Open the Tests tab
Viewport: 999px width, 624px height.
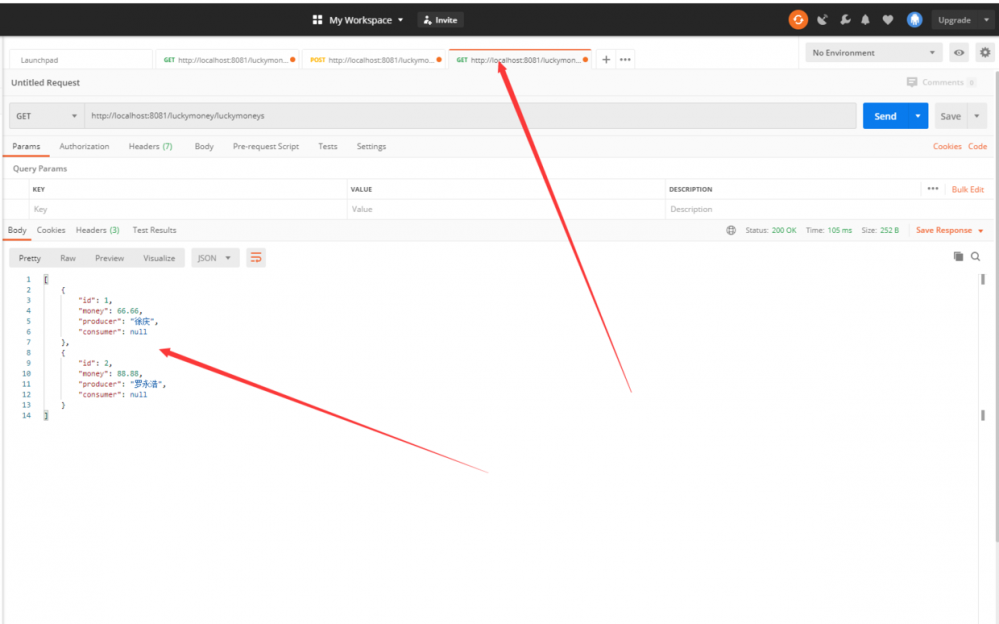tap(327, 146)
